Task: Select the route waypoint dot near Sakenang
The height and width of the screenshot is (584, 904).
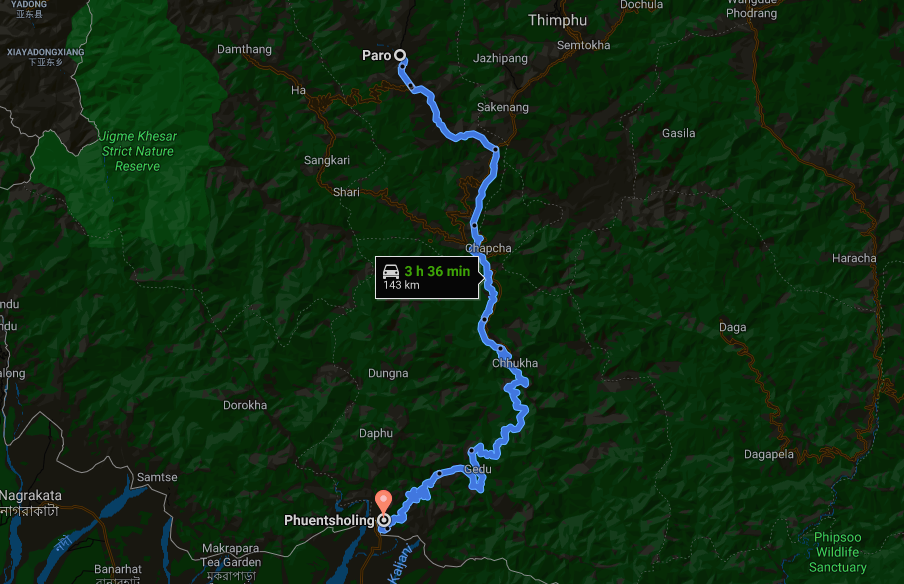Action: [x=496, y=149]
